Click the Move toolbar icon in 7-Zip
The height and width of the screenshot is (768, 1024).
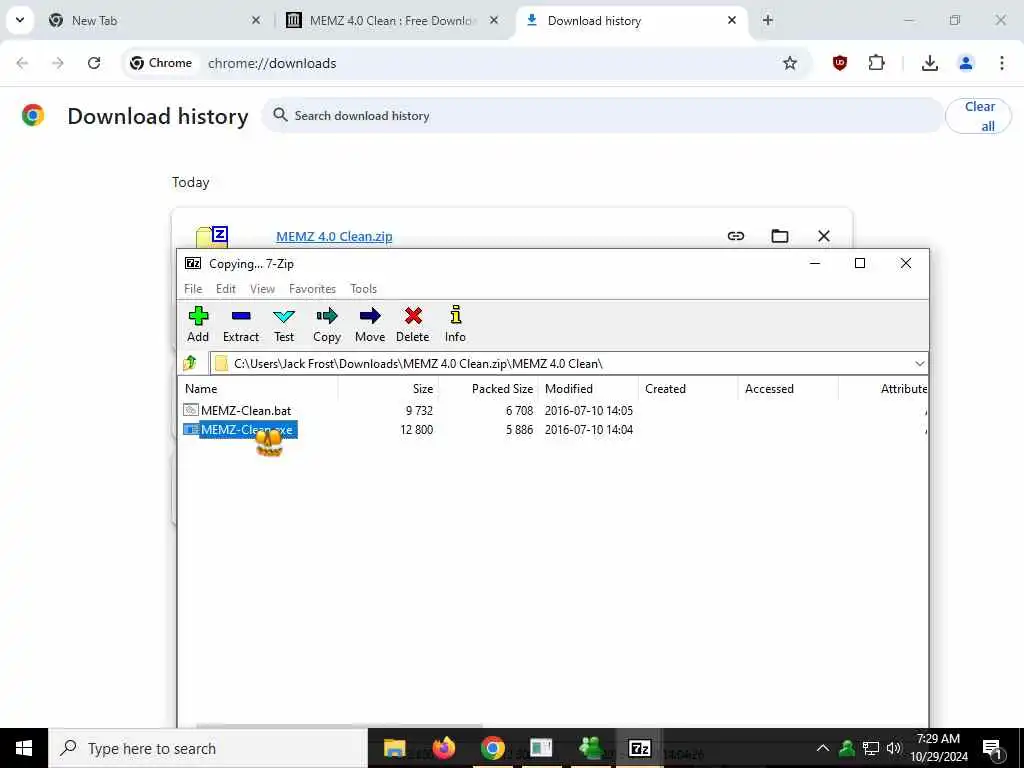370,324
